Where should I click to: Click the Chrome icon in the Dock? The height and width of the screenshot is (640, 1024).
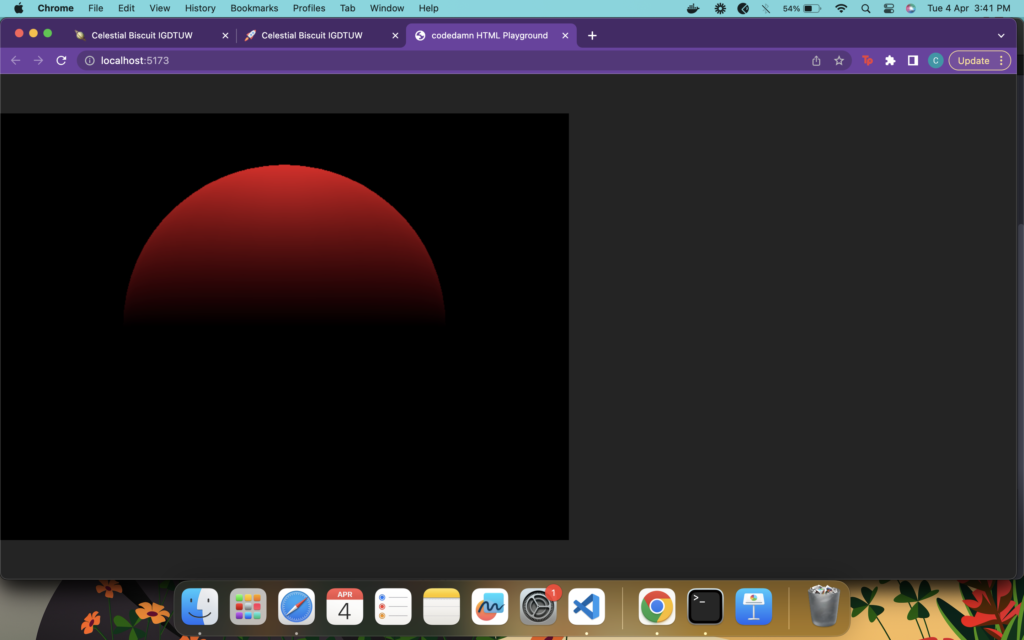click(x=657, y=607)
